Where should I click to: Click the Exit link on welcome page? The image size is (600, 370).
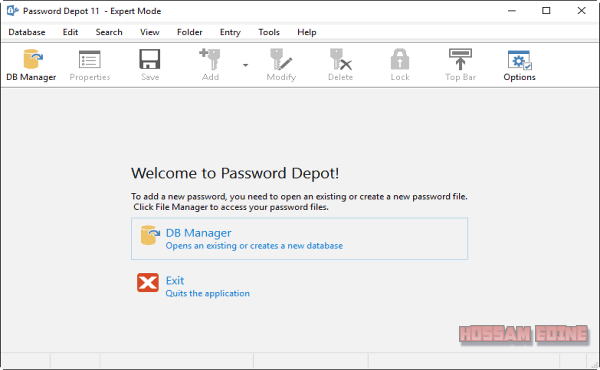click(x=175, y=280)
